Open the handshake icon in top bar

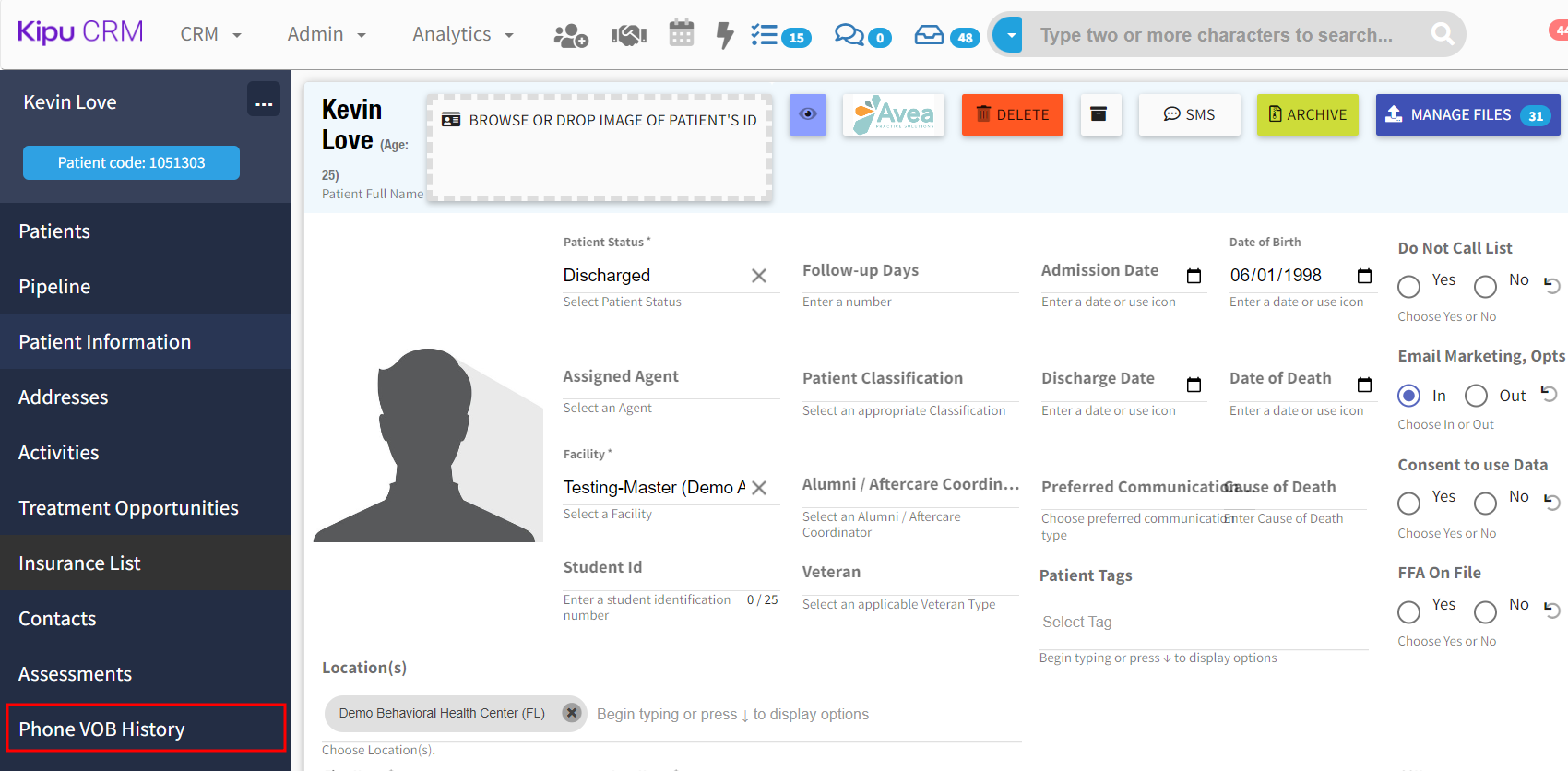coord(629,36)
